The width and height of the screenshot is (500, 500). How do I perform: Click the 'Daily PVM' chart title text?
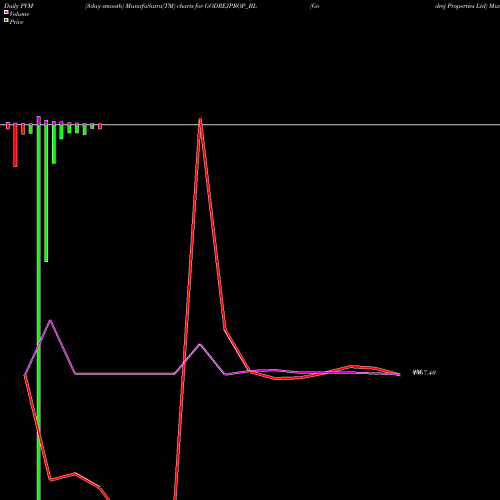[x=19, y=6]
